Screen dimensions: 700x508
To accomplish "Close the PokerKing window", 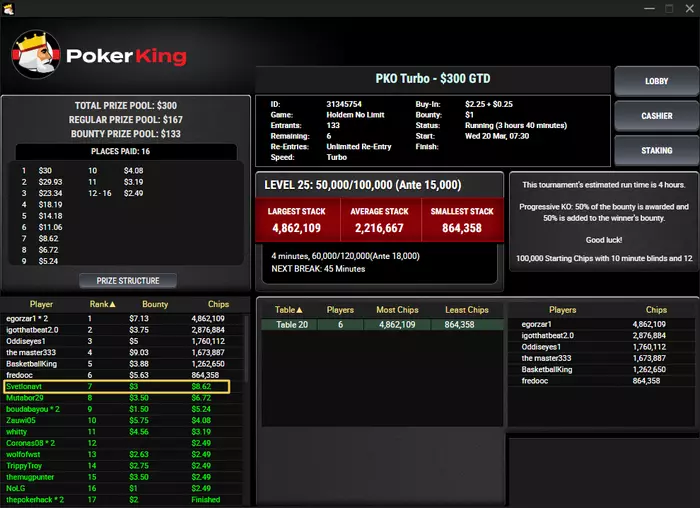I will click(x=690, y=8).
